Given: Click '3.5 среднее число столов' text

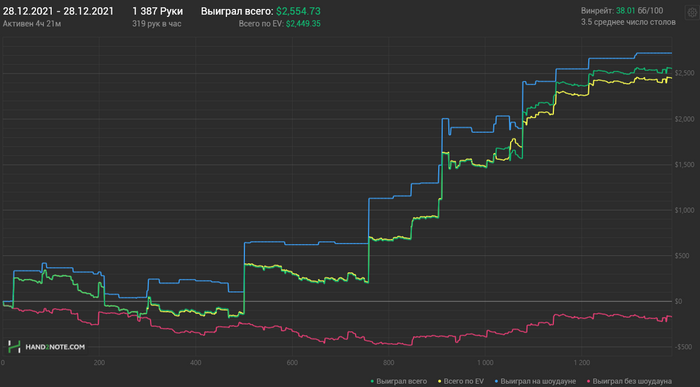Looking at the screenshot, I should (628, 22).
